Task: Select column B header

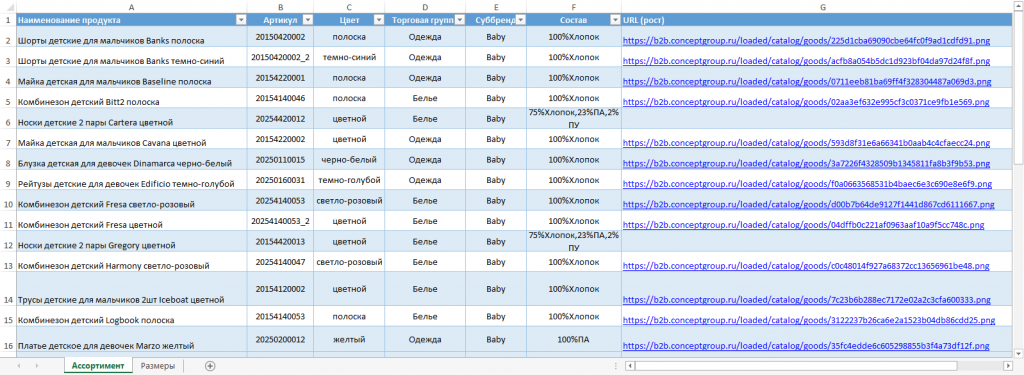Action: [281, 7]
